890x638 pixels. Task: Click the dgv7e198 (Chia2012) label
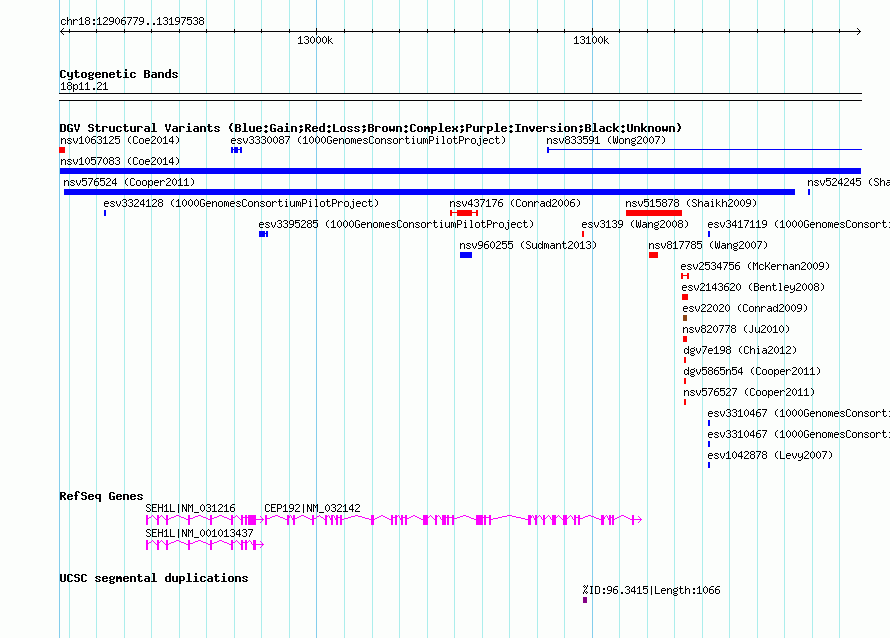click(740, 350)
